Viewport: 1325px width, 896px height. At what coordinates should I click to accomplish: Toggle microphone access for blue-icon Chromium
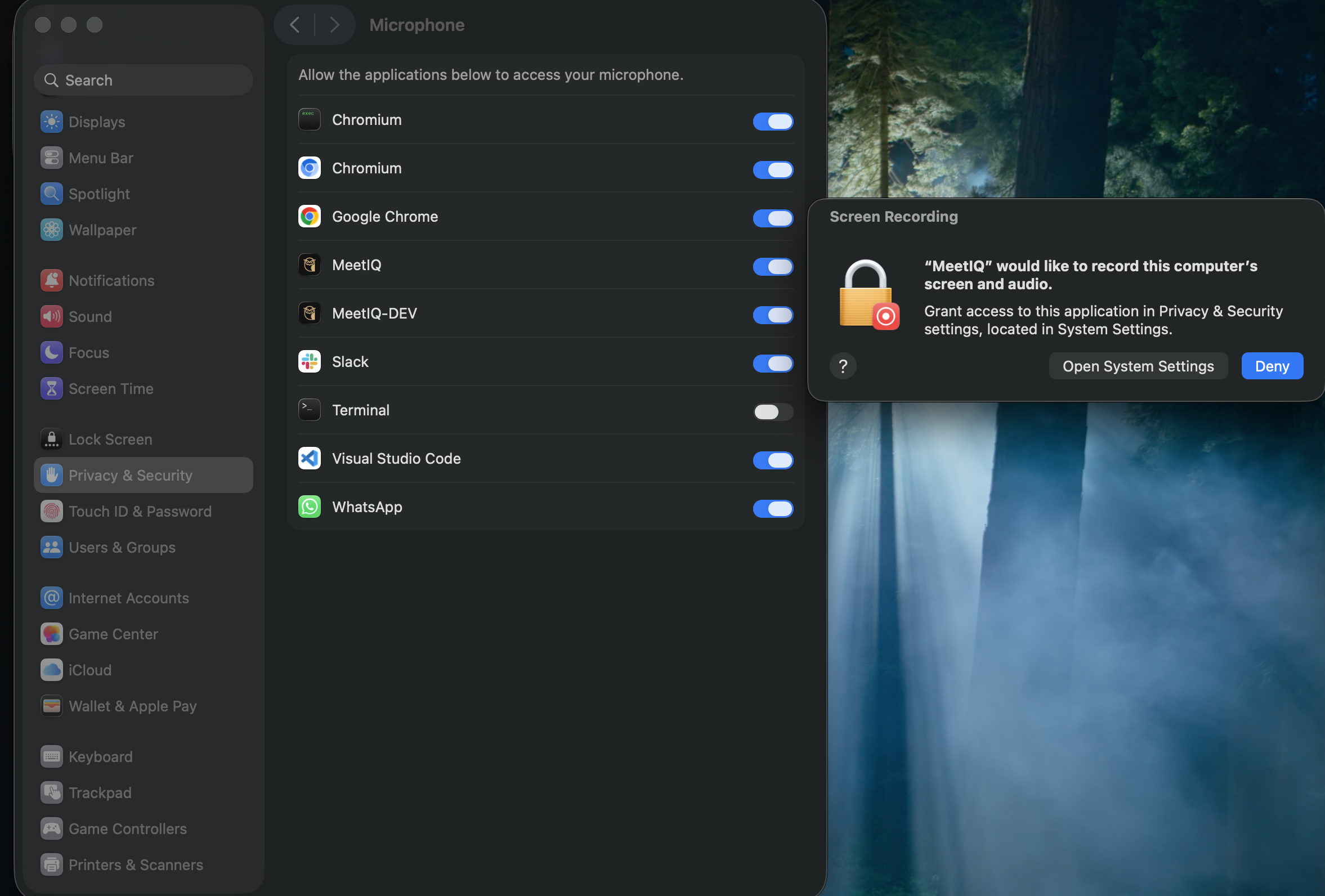point(772,169)
